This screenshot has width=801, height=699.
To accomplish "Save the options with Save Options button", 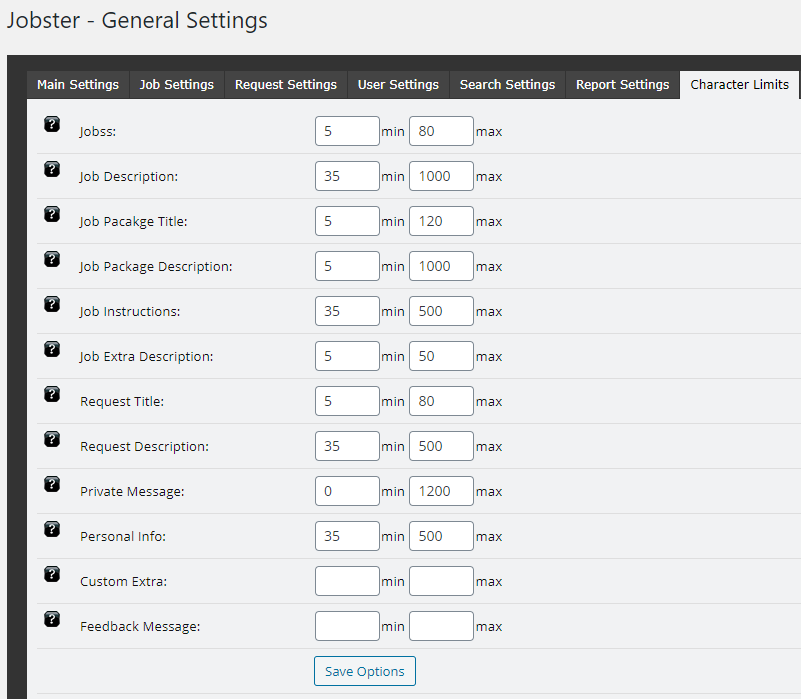I will [x=365, y=671].
